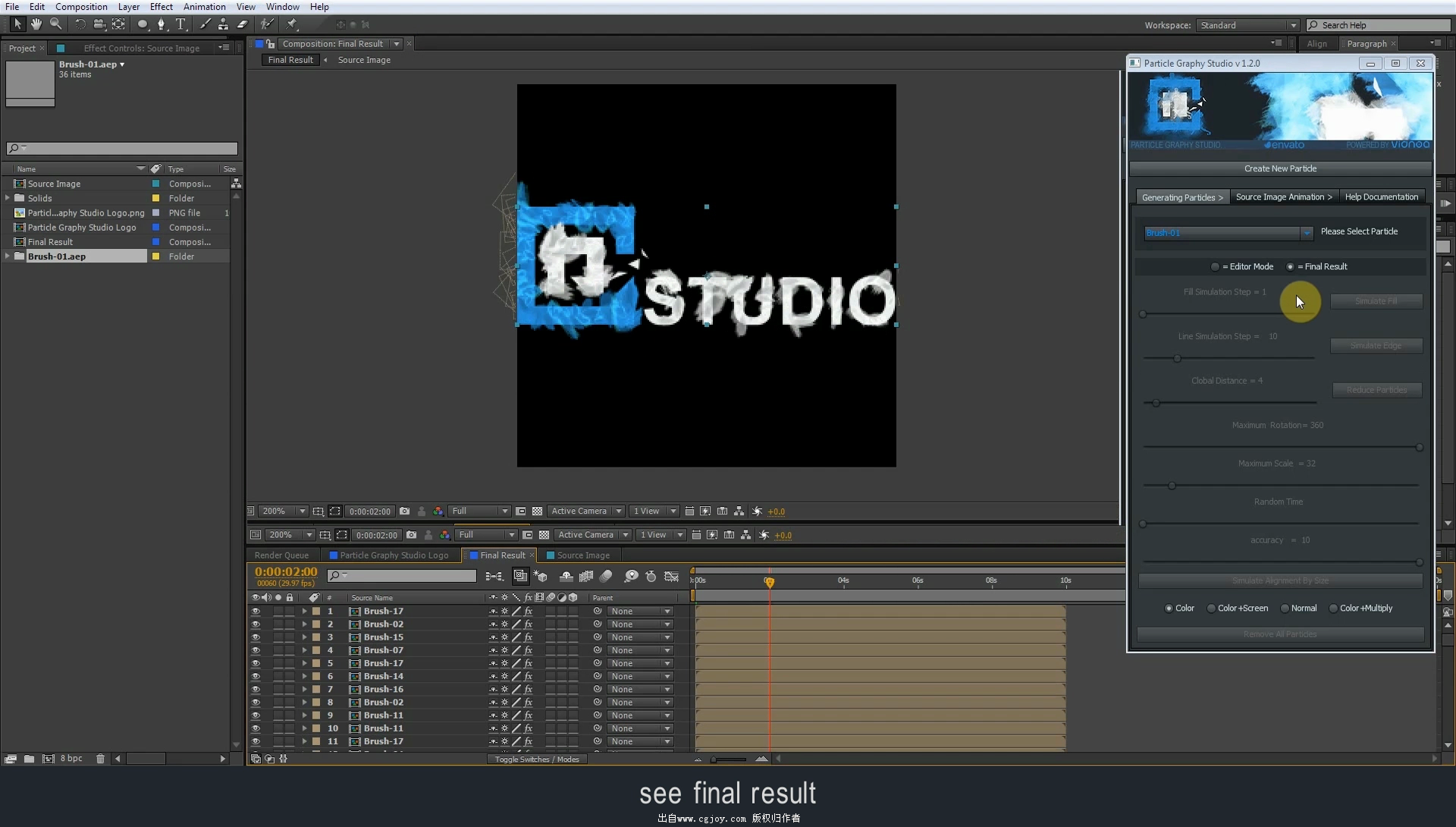The image size is (1456, 827).
Task: Select the Puppet Pin tool
Action: tap(293, 24)
